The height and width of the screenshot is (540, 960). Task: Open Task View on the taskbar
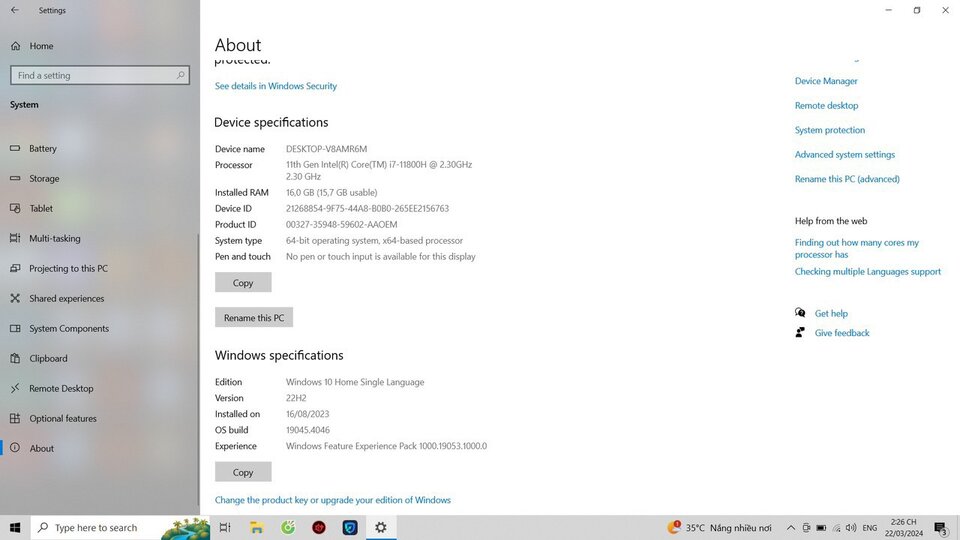[225, 527]
